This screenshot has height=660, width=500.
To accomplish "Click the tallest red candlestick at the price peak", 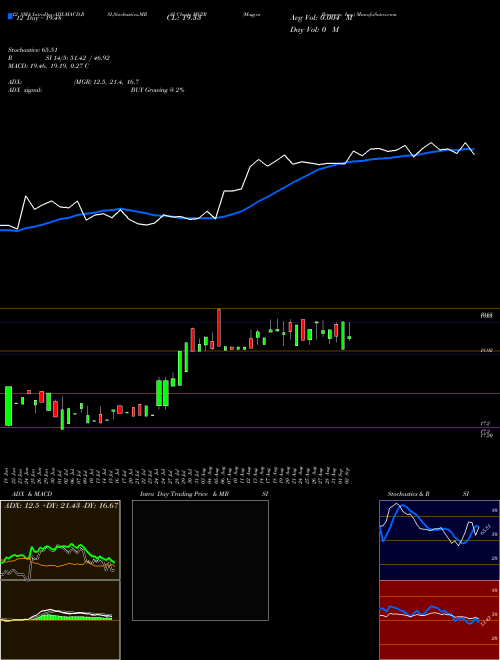I will [219, 328].
